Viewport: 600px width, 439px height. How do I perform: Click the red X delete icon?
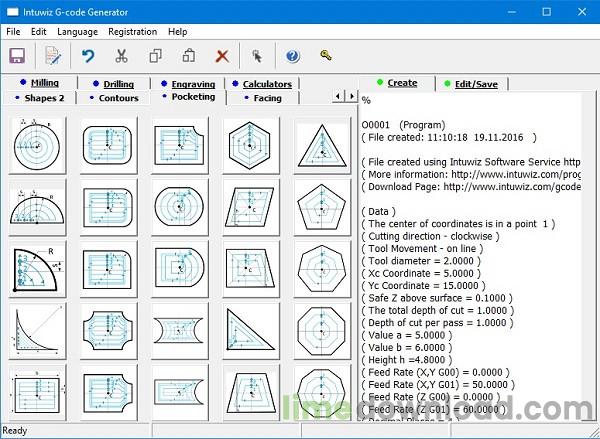tap(222, 56)
